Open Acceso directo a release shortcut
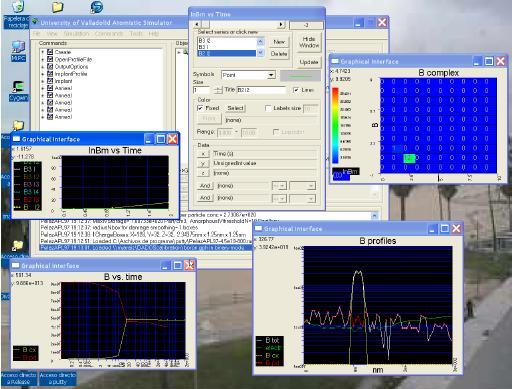 [19, 378]
